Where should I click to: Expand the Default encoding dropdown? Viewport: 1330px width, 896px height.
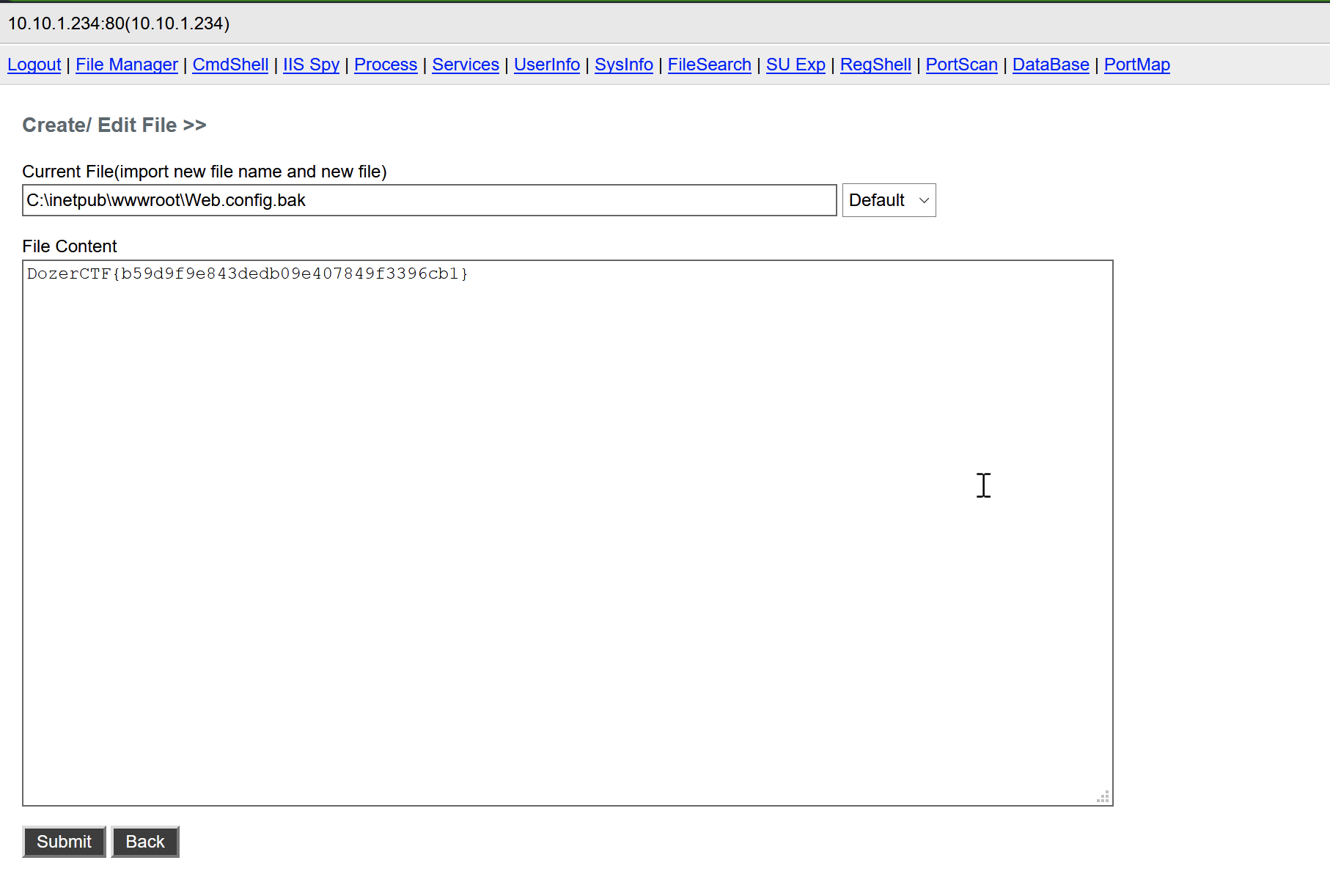[x=889, y=200]
